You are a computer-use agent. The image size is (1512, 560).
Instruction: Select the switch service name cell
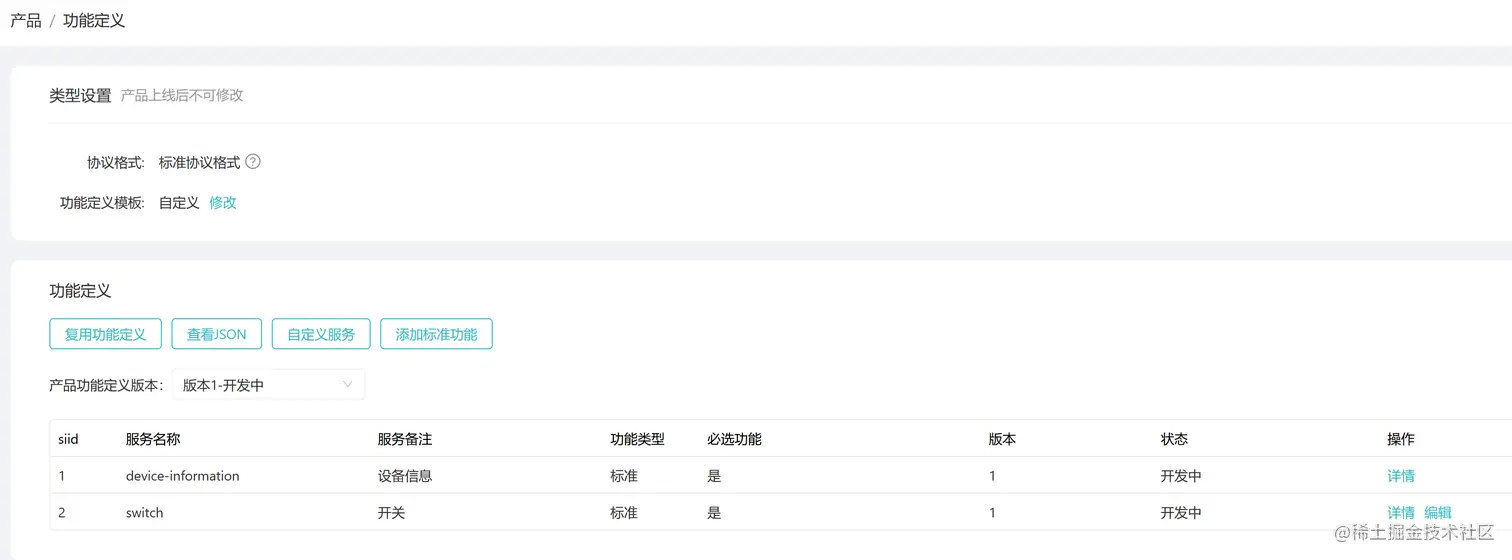point(144,513)
